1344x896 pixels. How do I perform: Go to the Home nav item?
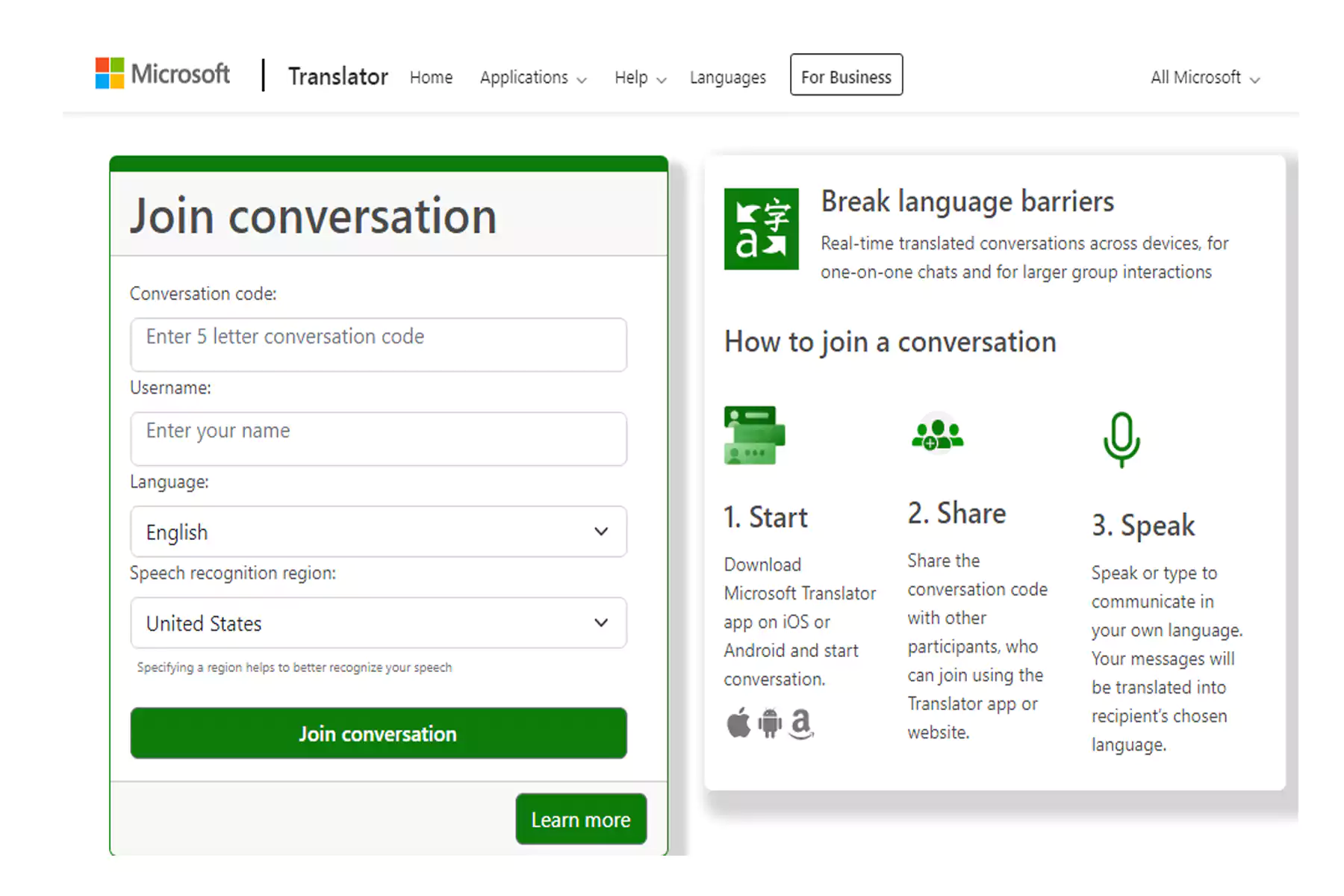431,78
